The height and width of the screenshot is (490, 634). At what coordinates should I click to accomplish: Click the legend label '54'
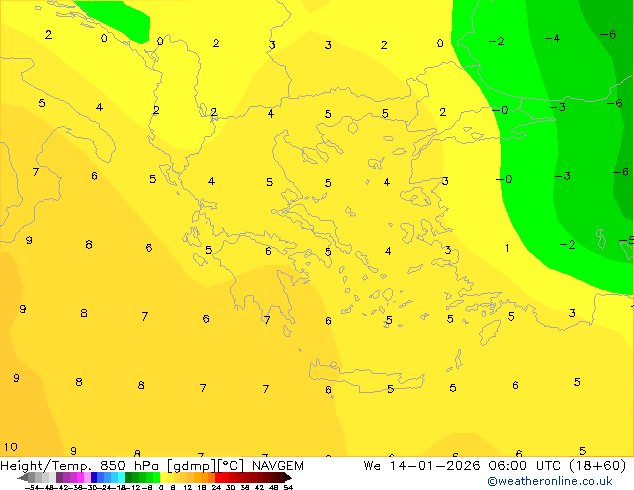[x=287, y=487]
